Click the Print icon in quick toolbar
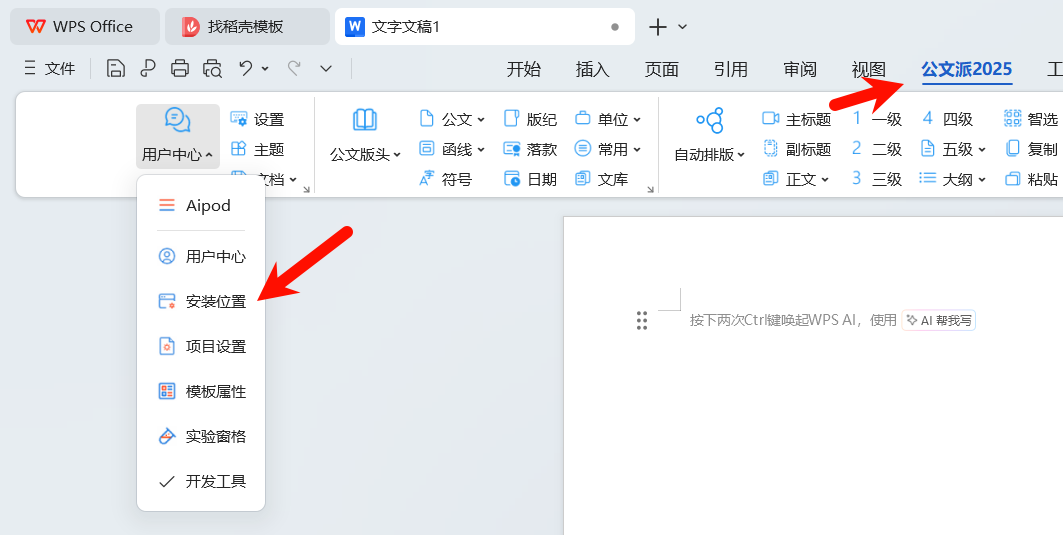The width and height of the screenshot is (1063, 535). [x=180, y=68]
